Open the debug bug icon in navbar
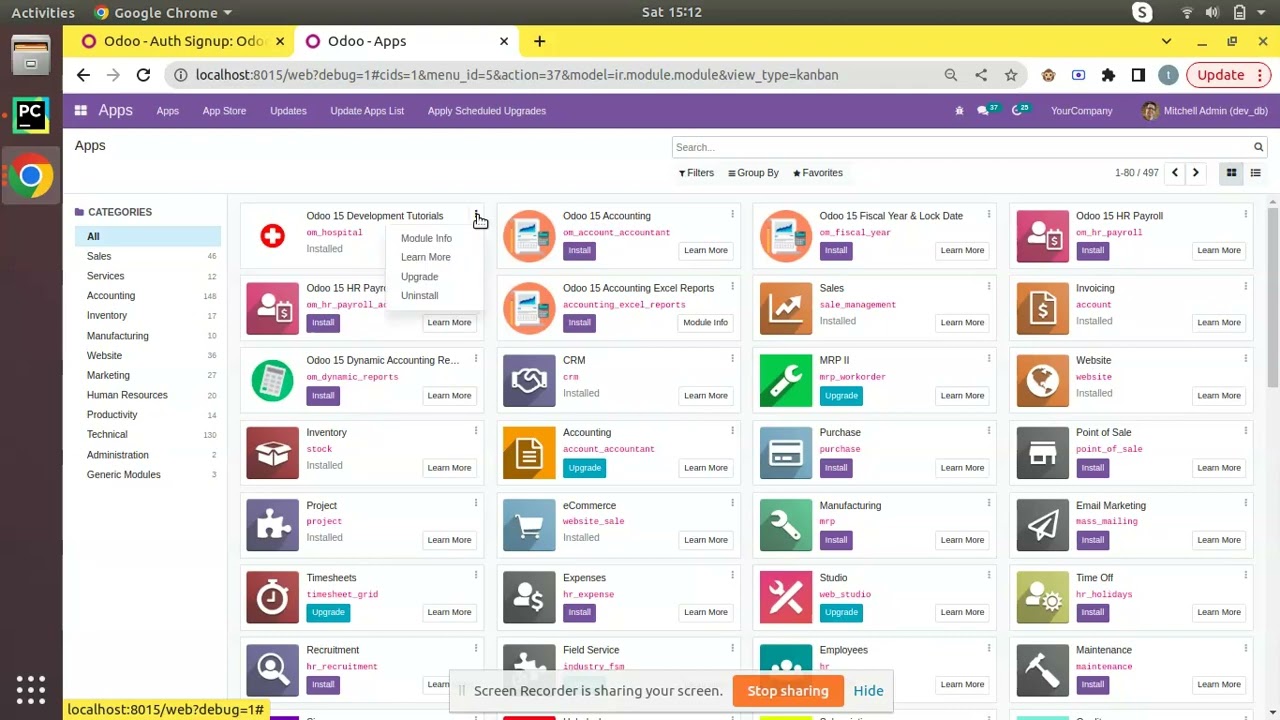 click(959, 111)
